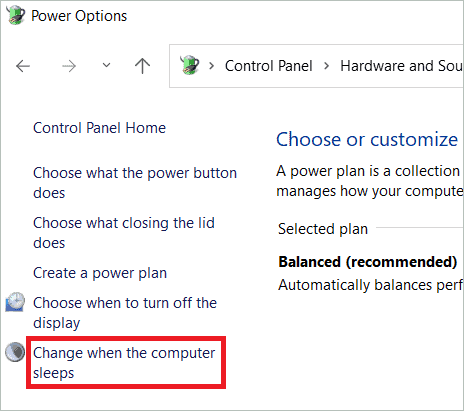Go up one level with the Up arrow

[143, 66]
